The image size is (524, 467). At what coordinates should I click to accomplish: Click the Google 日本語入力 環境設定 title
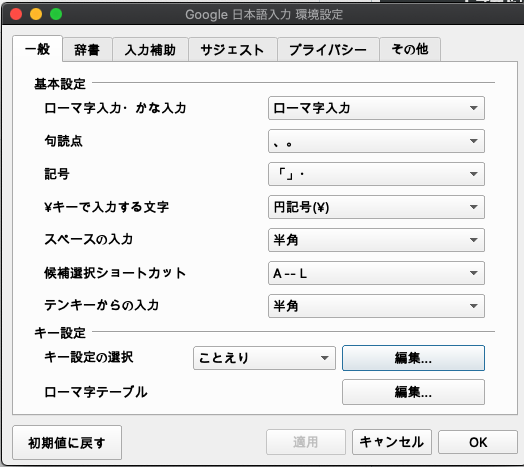pyautogui.click(x=264, y=15)
